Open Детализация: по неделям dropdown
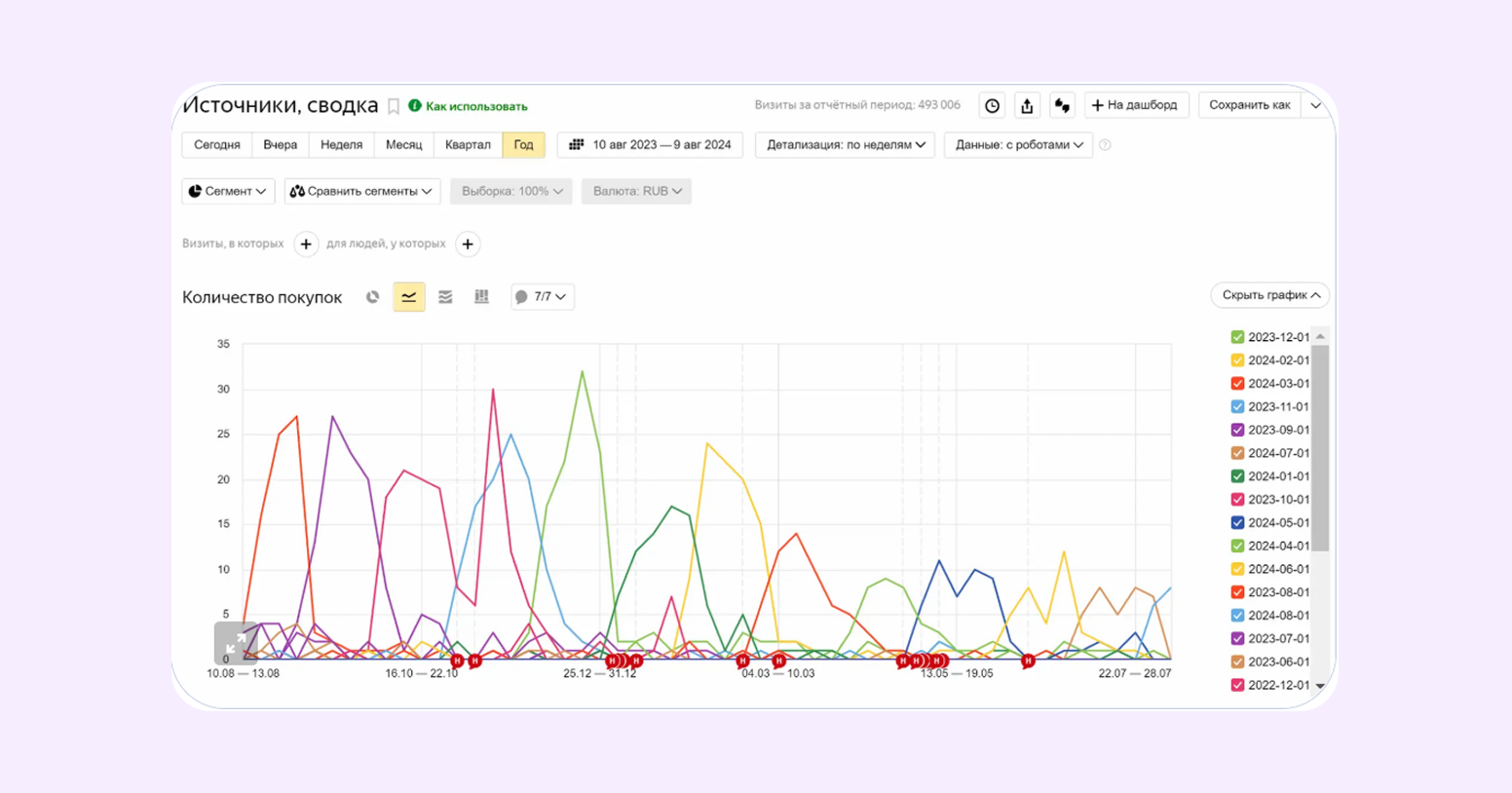The height and width of the screenshot is (793, 1512). [x=845, y=144]
